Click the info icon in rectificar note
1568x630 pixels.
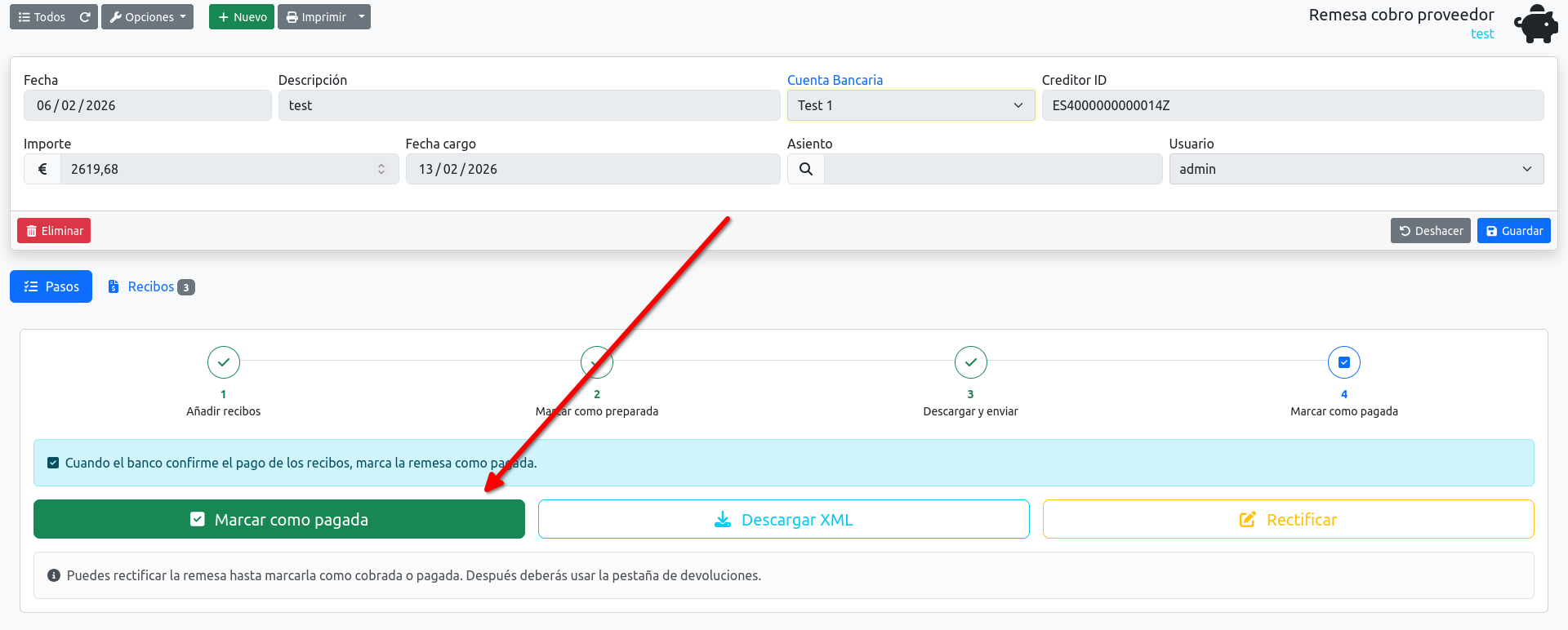coord(54,575)
